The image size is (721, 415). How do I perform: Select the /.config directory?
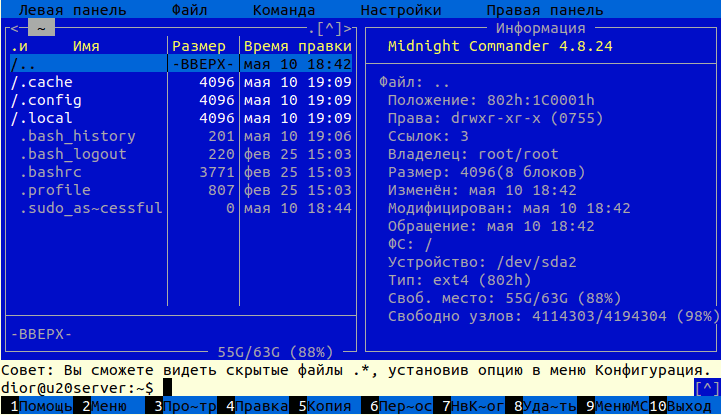pyautogui.click(x=181, y=100)
